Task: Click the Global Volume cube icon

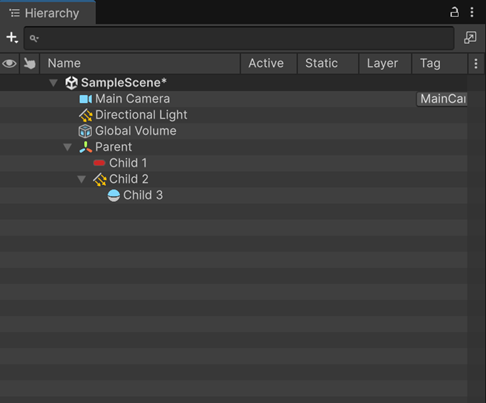Action: tap(85, 131)
